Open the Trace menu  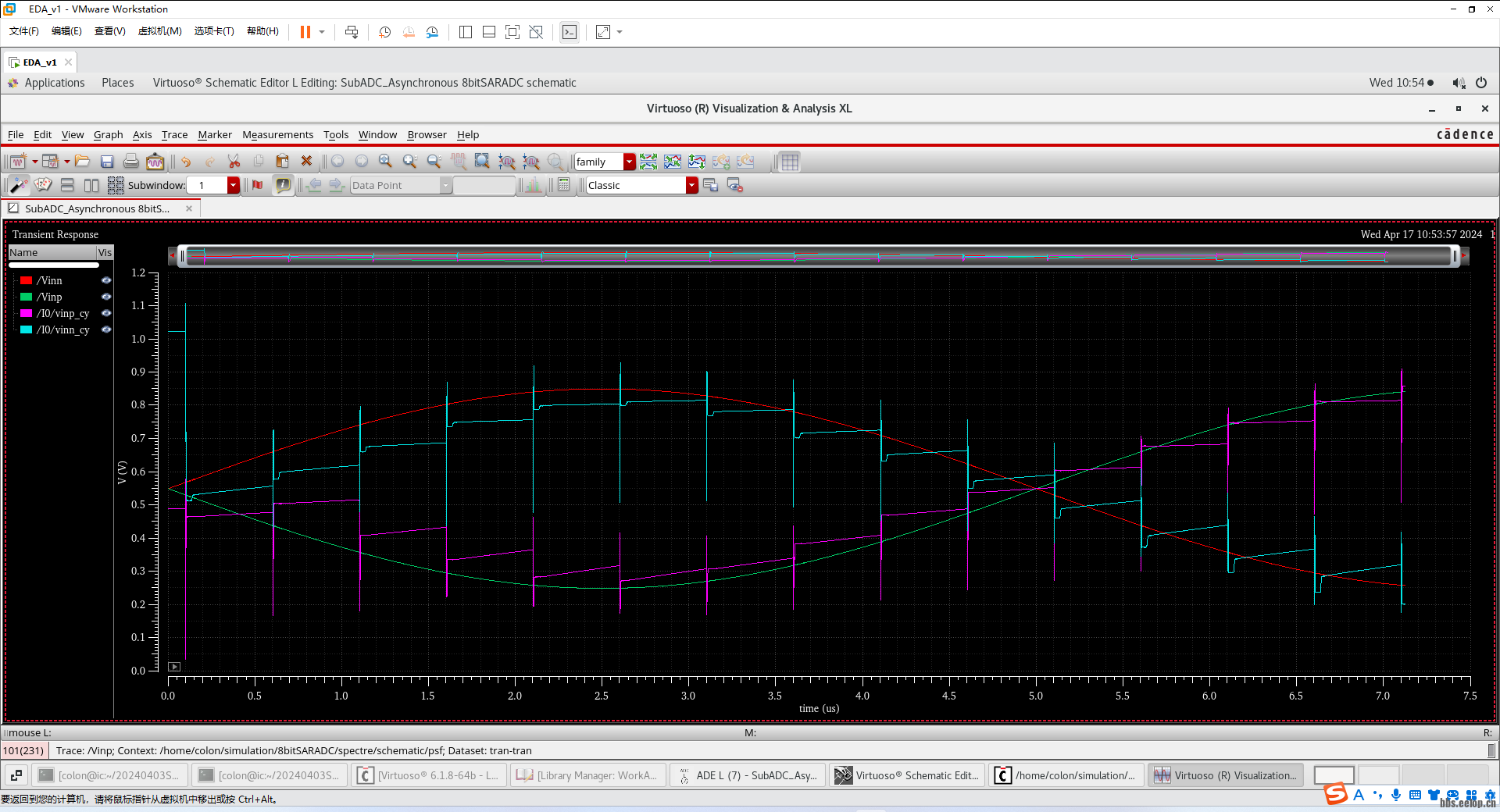click(174, 134)
